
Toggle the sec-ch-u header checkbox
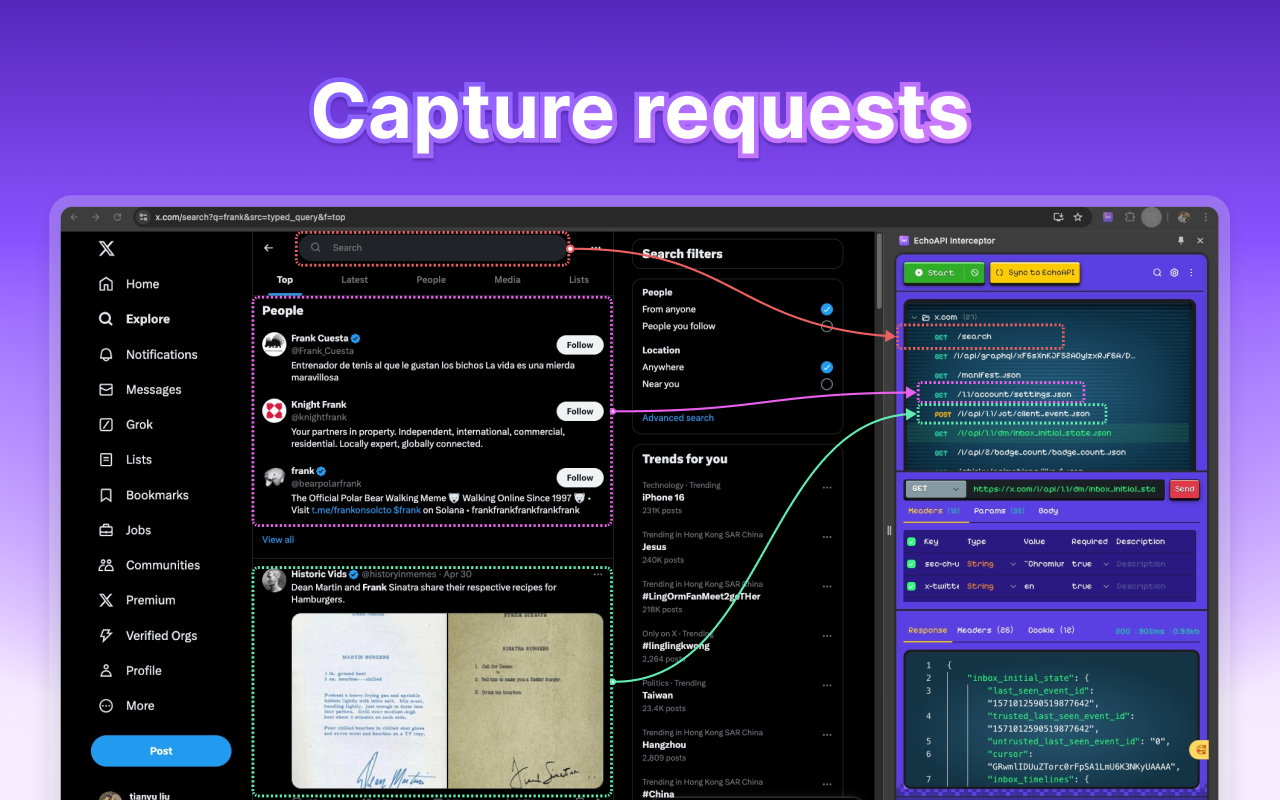911,564
